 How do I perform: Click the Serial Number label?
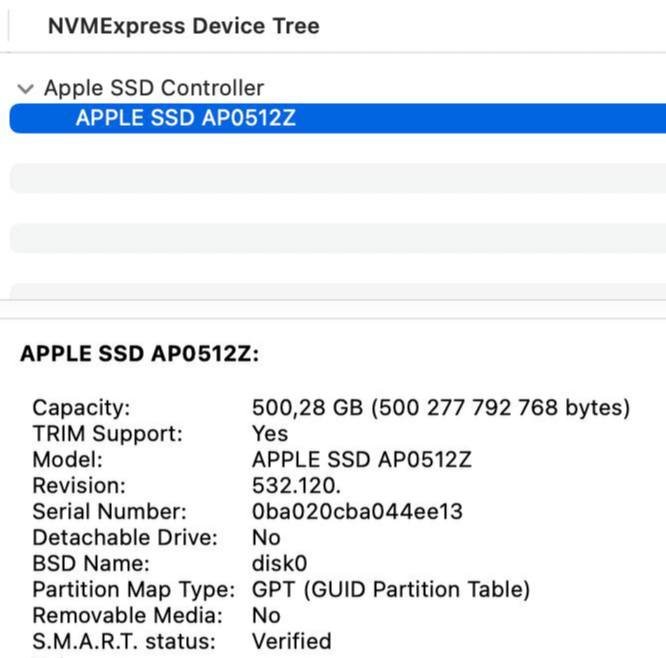click(110, 512)
